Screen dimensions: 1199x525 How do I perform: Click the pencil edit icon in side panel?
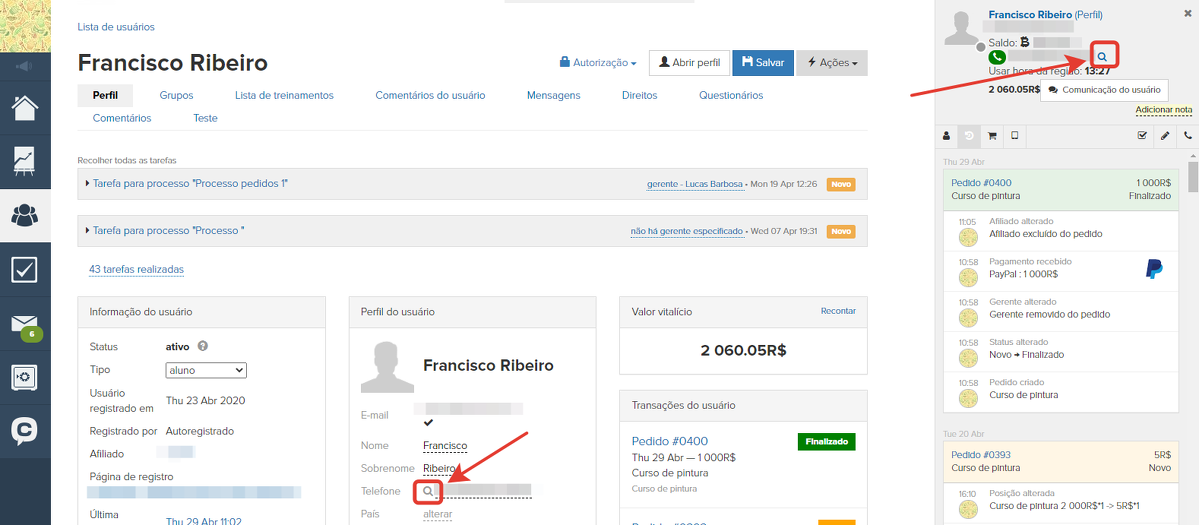click(x=1165, y=135)
